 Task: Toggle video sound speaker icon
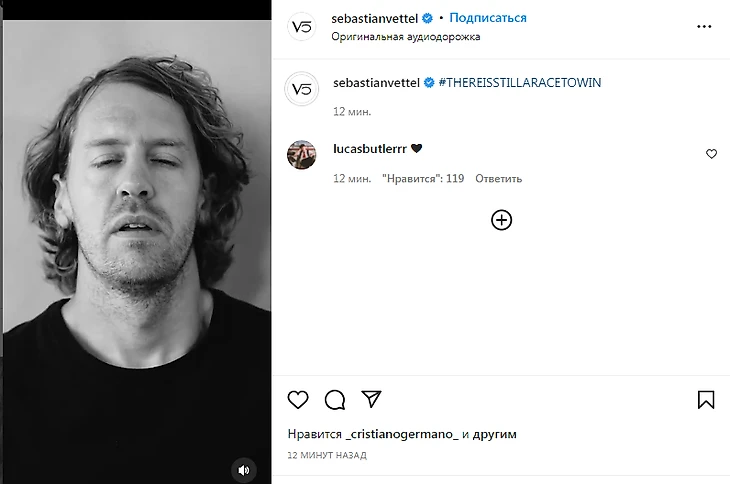[x=243, y=469]
